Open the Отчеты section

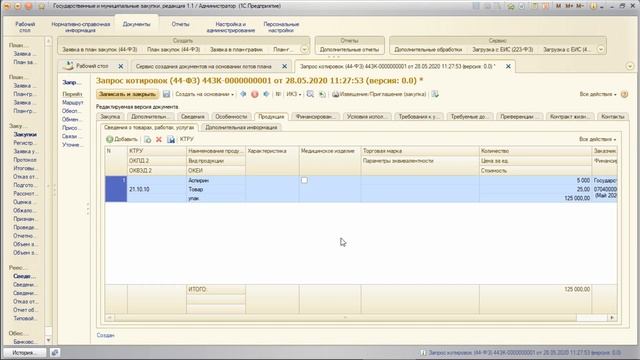(x=180, y=24)
